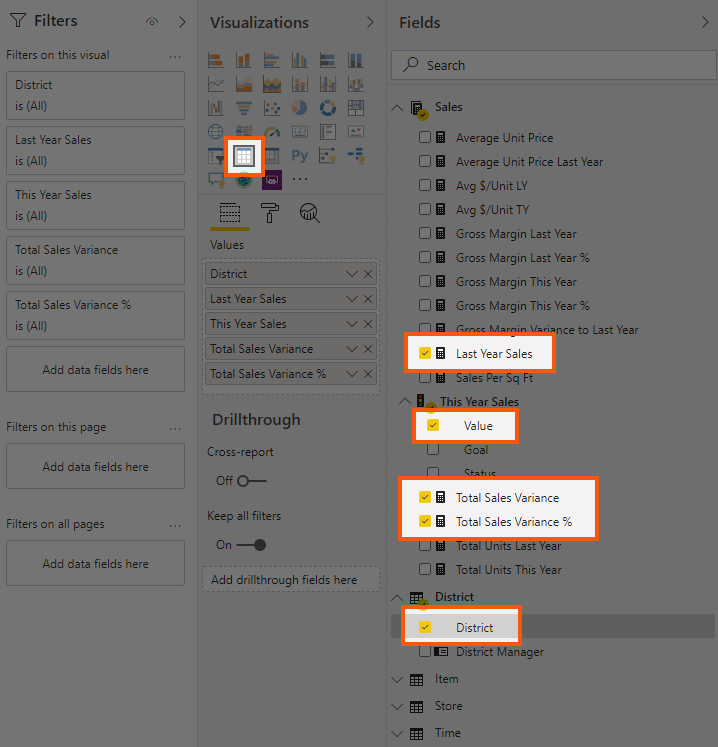Collapse the Fields pane
This screenshot has width=718, height=747.
tap(705, 22)
